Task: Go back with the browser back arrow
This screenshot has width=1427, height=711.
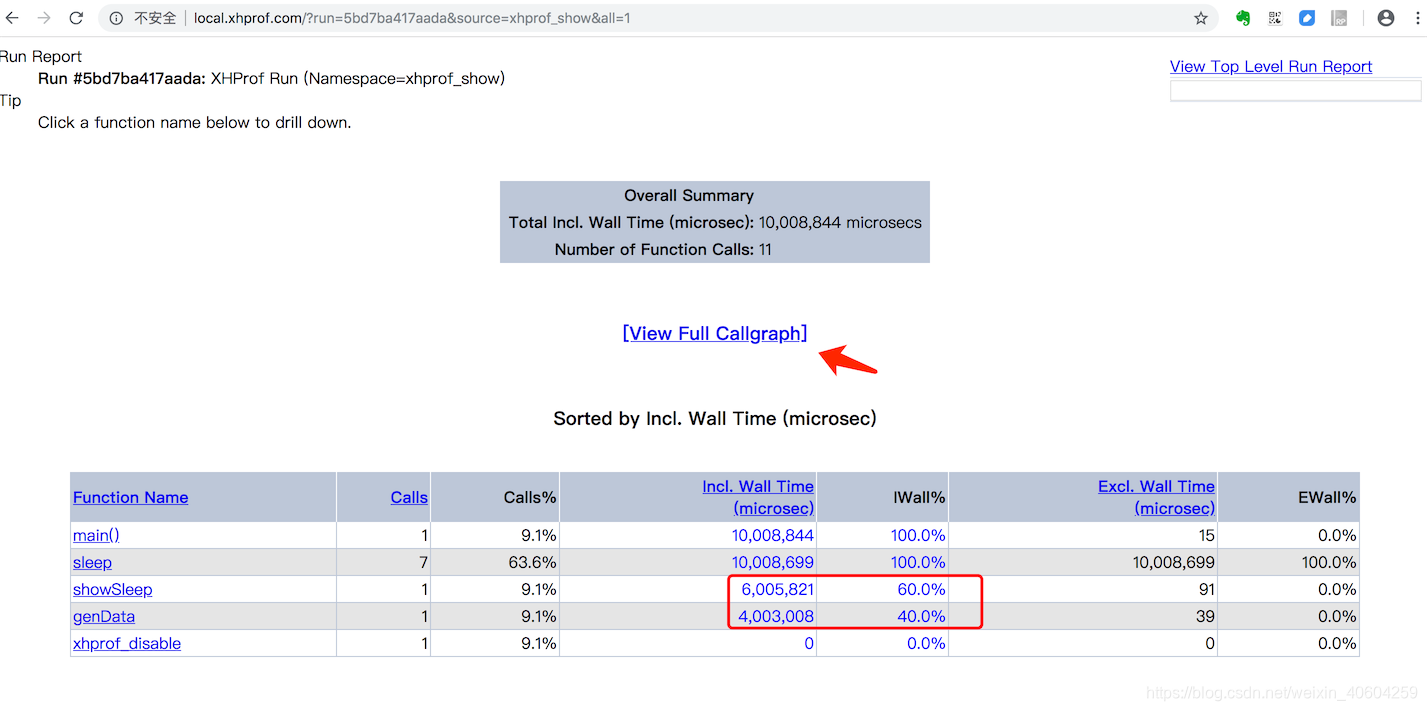Action: tap(12, 18)
